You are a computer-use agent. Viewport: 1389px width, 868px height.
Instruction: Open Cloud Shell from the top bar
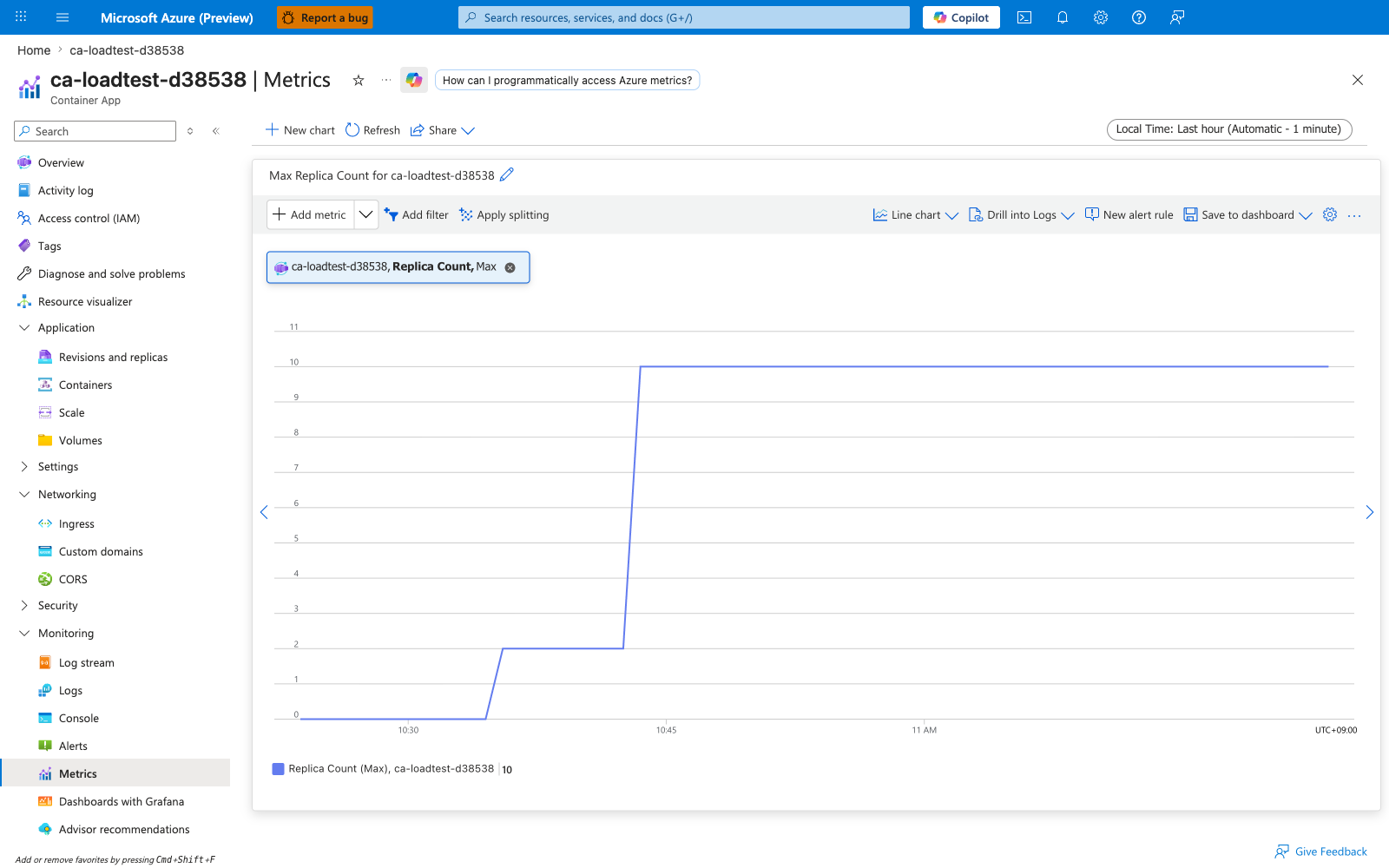point(1024,17)
